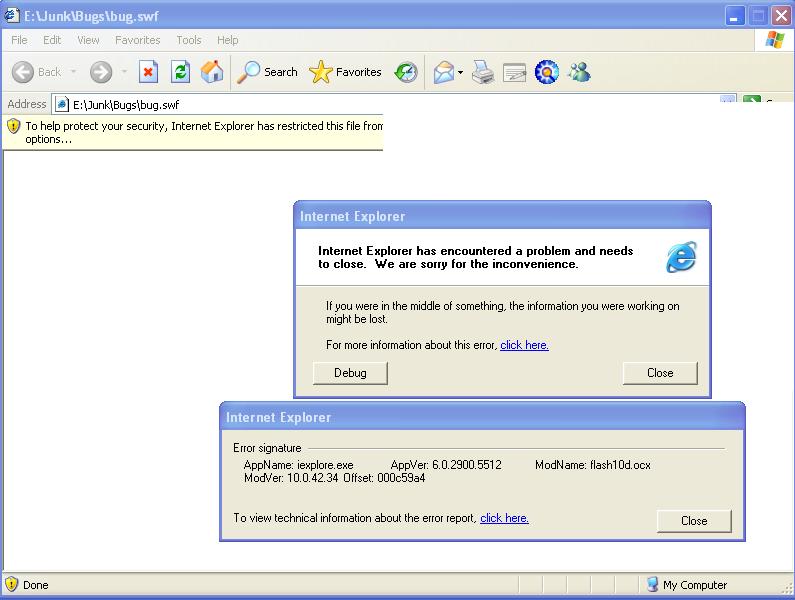The image size is (795, 600).
Task: Click the security information bar message
Action: 204,132
